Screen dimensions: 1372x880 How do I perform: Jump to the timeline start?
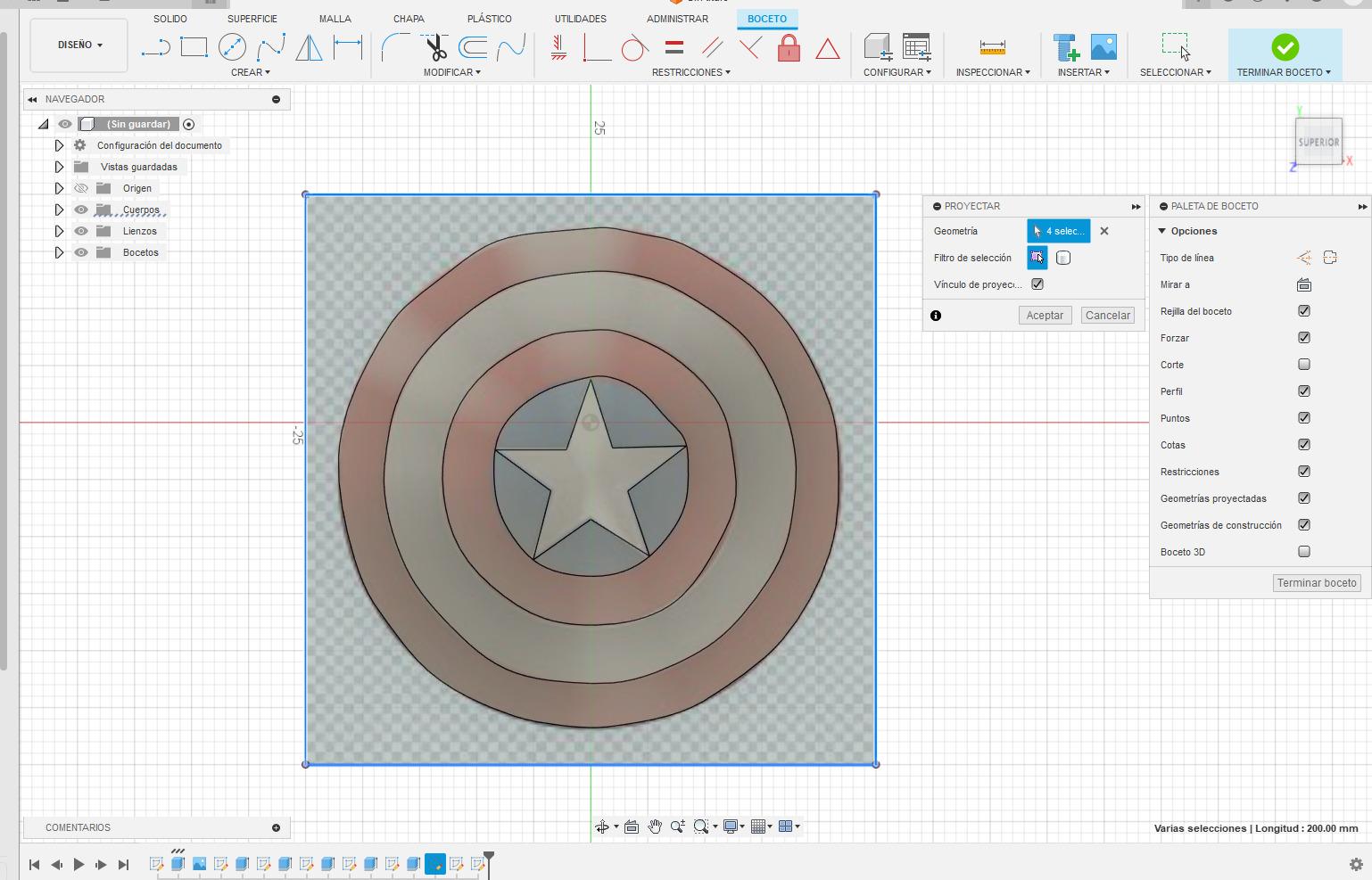35,864
